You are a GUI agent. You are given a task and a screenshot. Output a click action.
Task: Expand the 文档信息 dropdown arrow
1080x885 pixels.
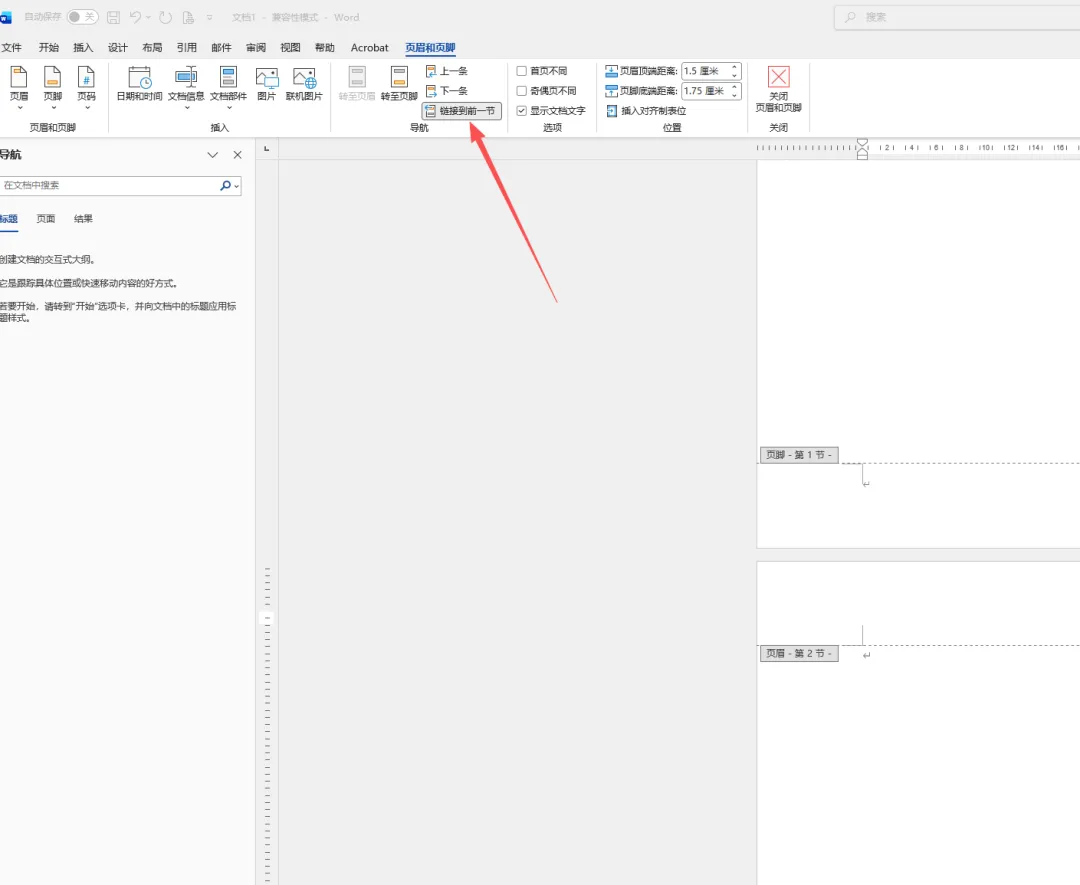click(186, 107)
